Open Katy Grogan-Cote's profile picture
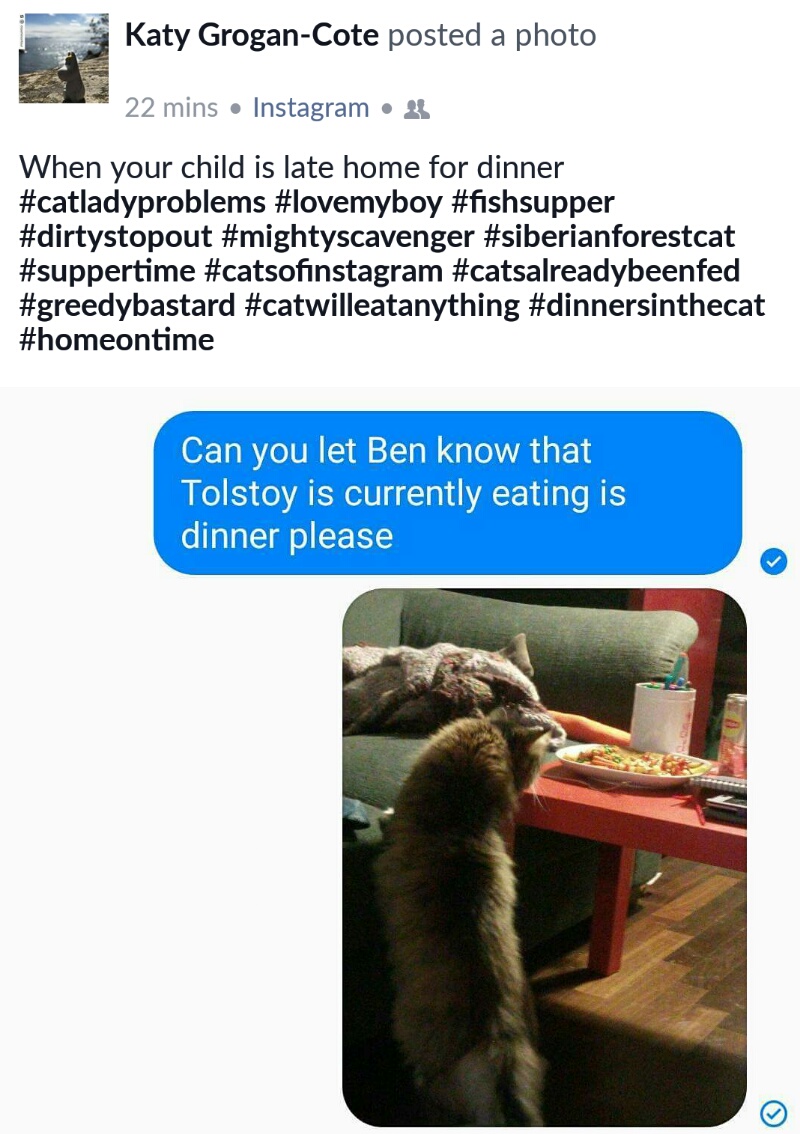 point(64,58)
